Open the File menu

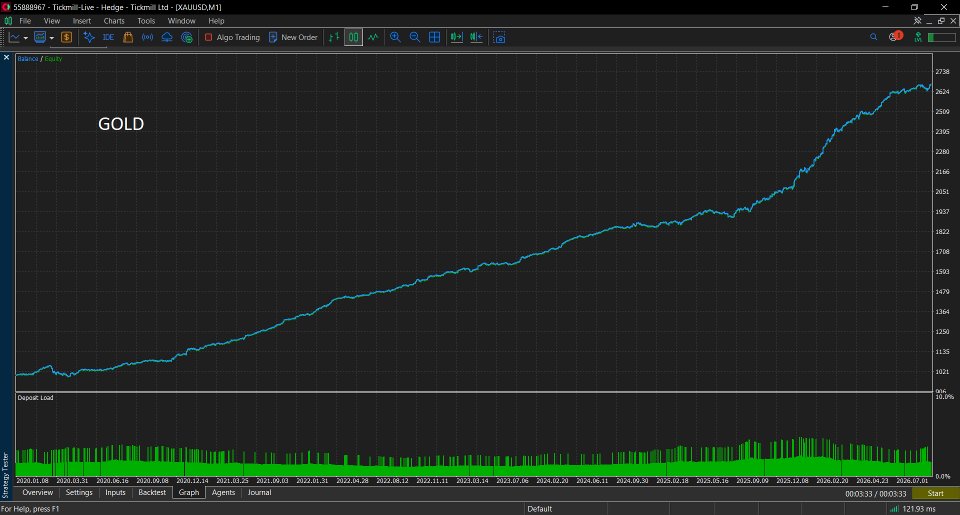pos(25,21)
